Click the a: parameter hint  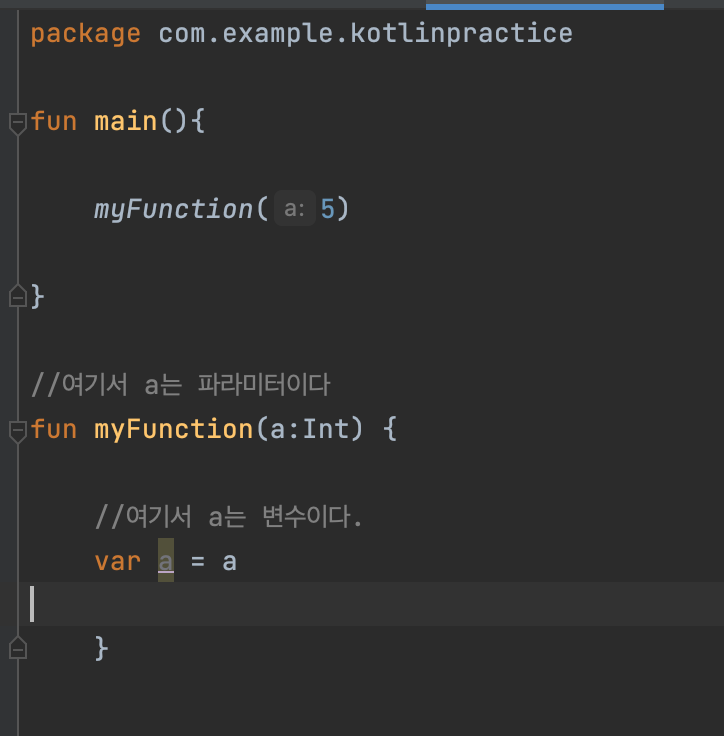(x=294, y=208)
